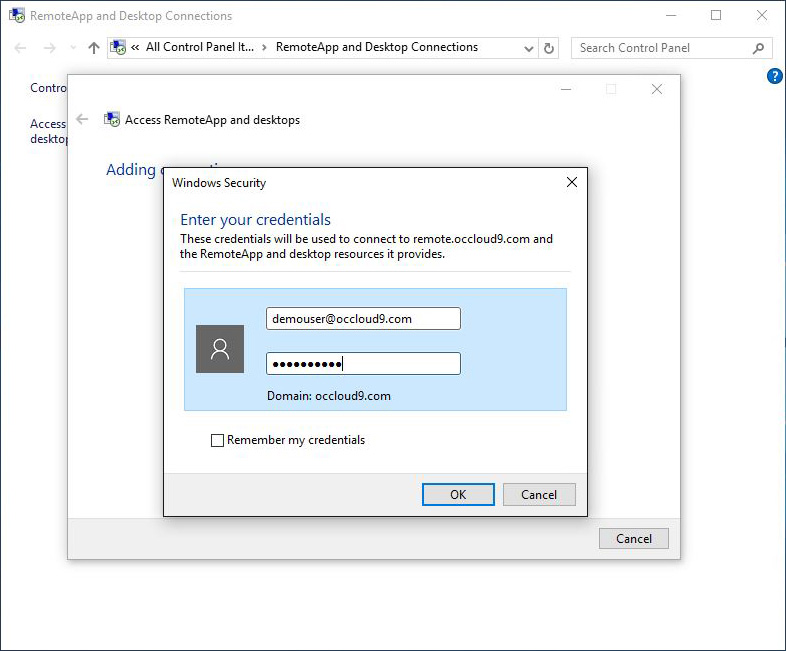Click the Control Panel back navigation arrow

point(21,48)
